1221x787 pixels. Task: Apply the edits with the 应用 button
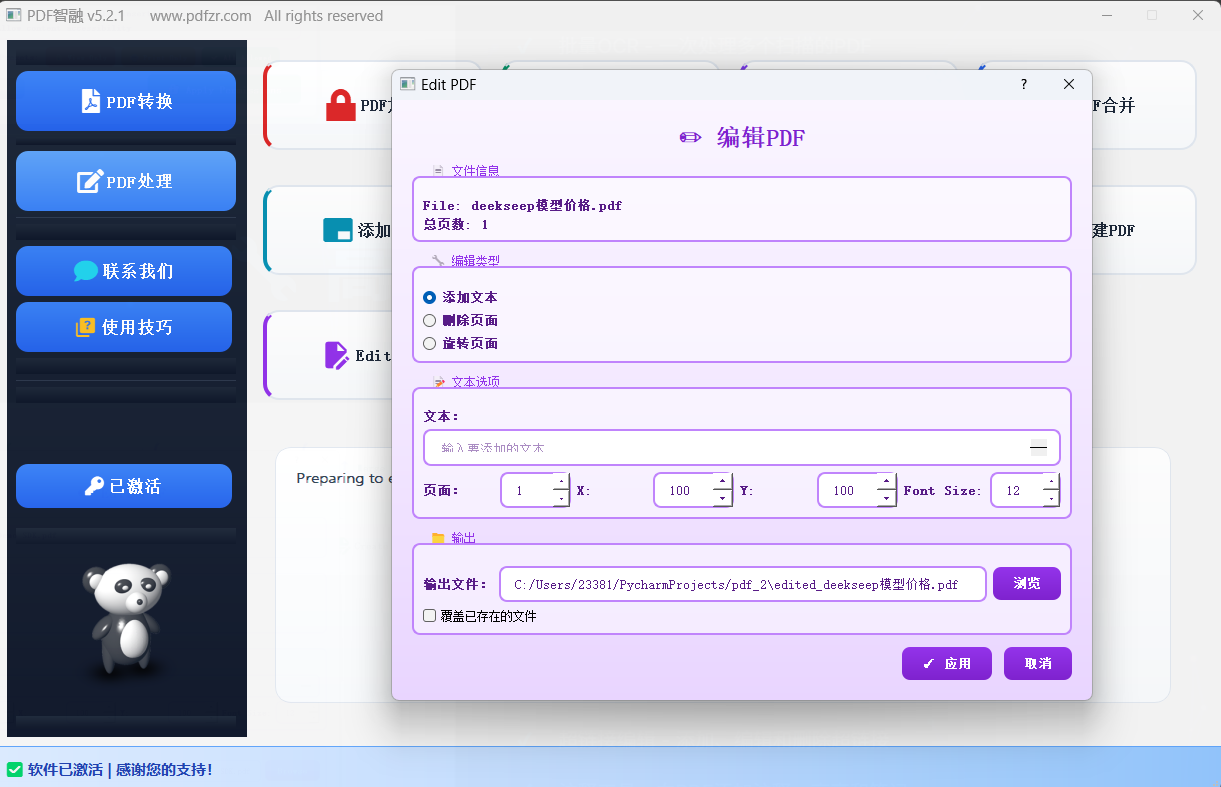[x=946, y=663]
